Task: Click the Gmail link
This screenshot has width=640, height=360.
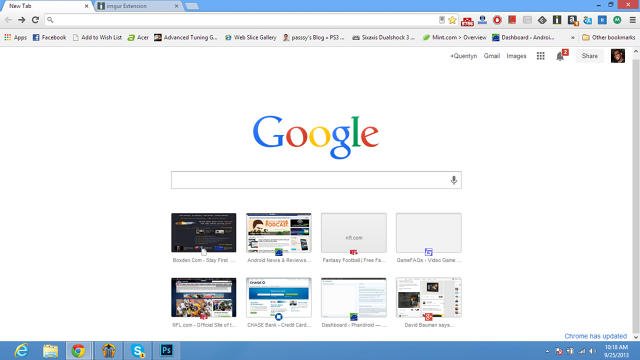Action: [x=491, y=56]
